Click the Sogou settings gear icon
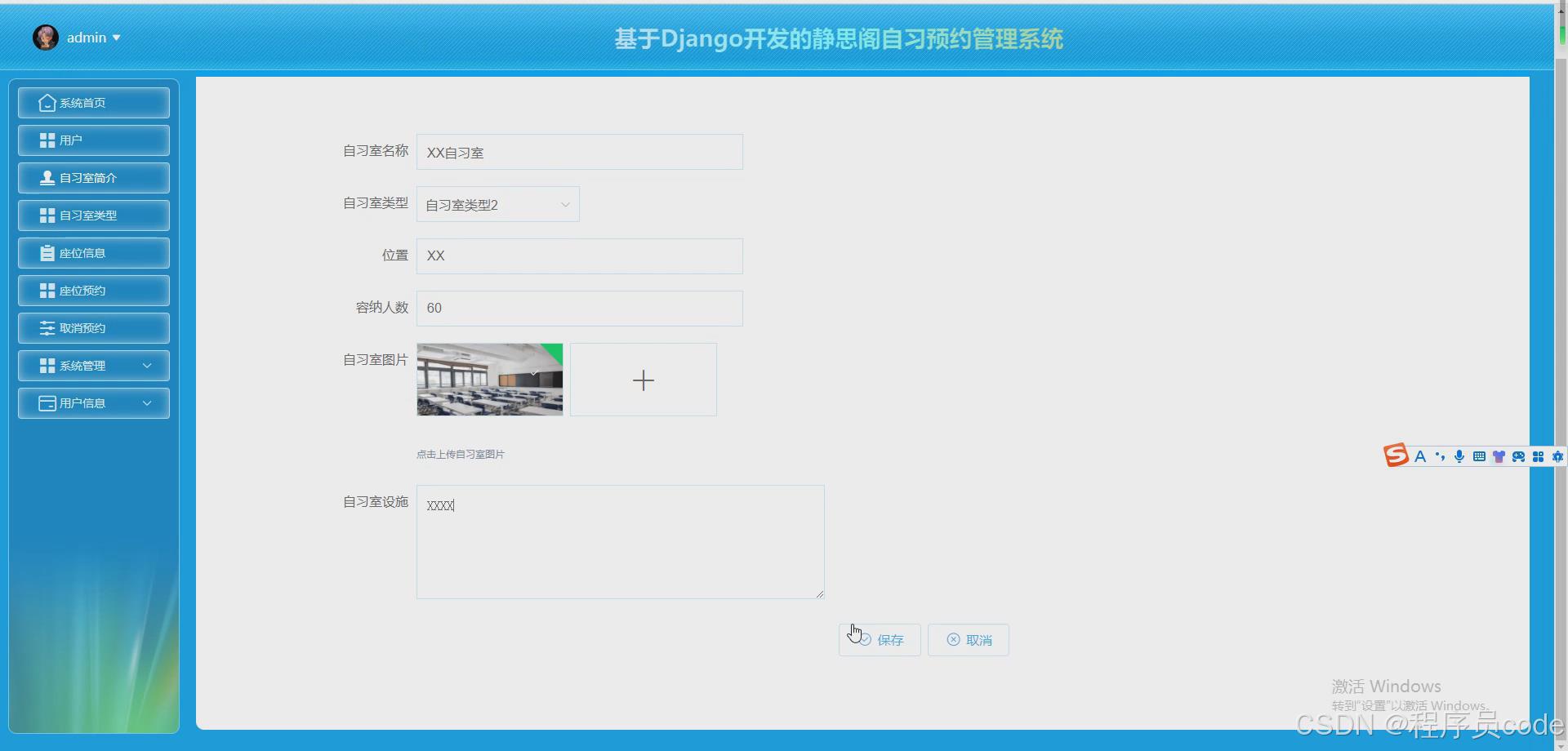 [x=1558, y=456]
